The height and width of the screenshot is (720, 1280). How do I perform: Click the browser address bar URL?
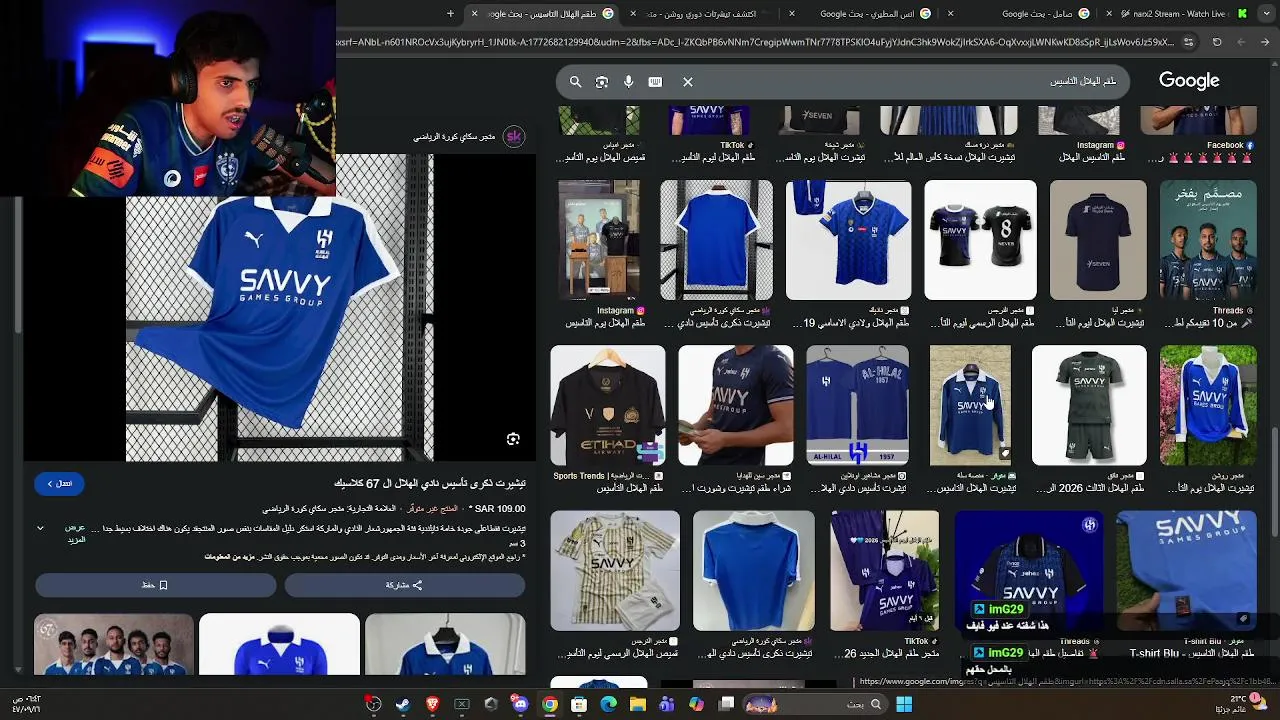(x=755, y=42)
